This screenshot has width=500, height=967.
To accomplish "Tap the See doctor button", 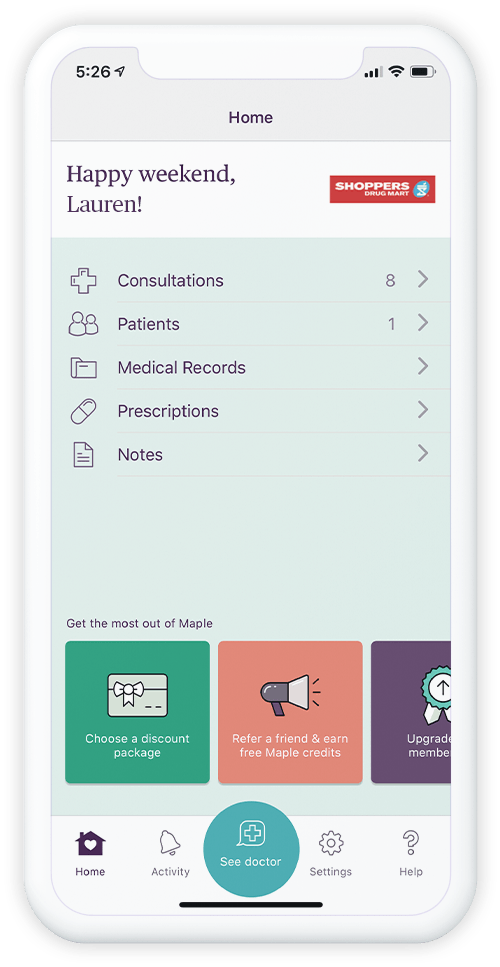I will pos(251,849).
